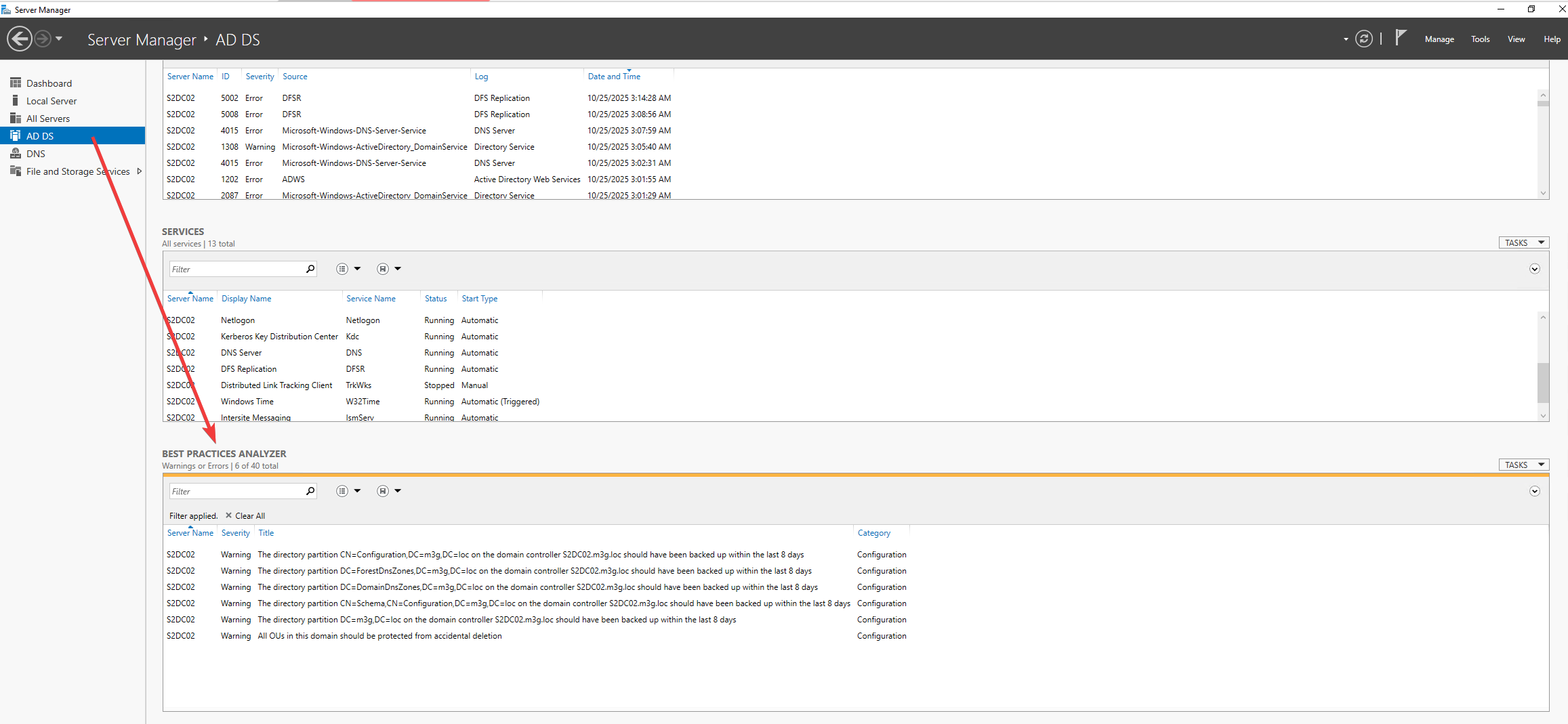Click the Services list vertical scrollbar
The width and height of the screenshot is (1568, 724).
tap(1543, 383)
